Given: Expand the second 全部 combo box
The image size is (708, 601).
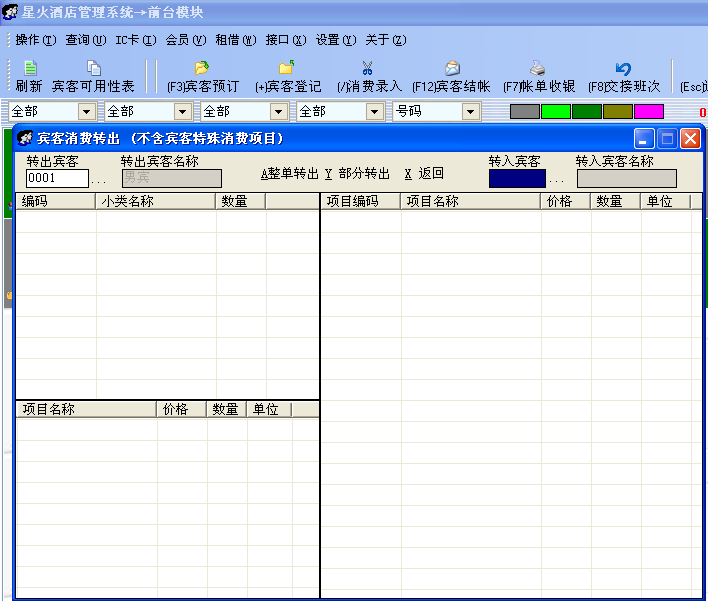Looking at the screenshot, I should (182, 112).
